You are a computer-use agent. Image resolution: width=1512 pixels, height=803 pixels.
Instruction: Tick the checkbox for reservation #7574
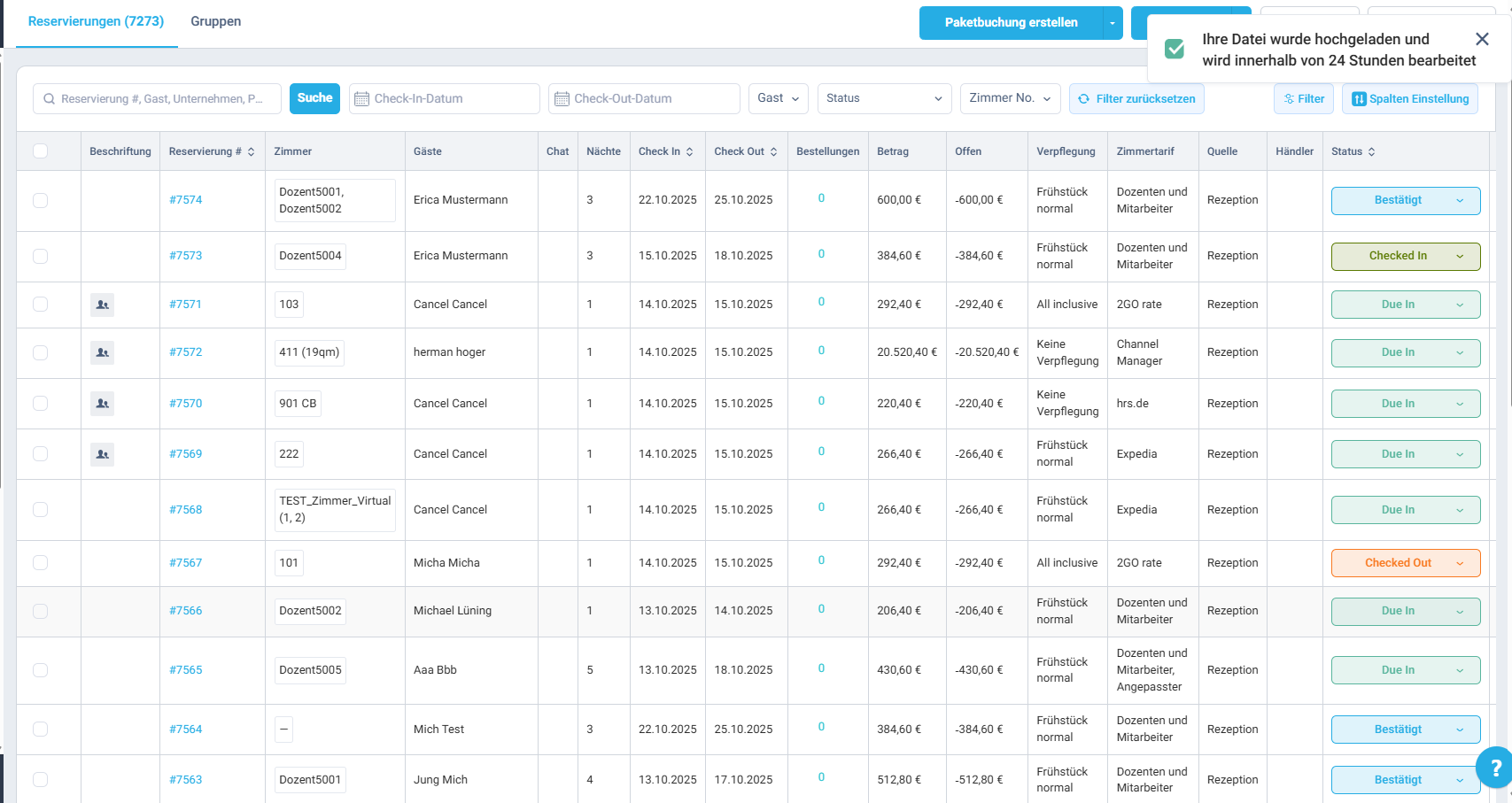click(41, 201)
